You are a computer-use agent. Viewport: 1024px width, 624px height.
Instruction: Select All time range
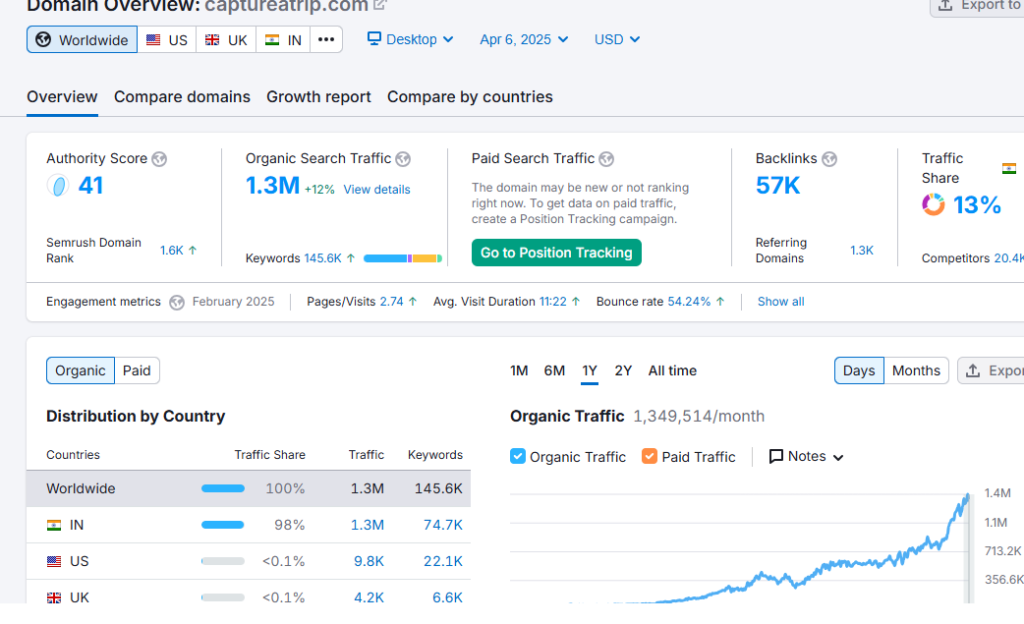(x=672, y=371)
